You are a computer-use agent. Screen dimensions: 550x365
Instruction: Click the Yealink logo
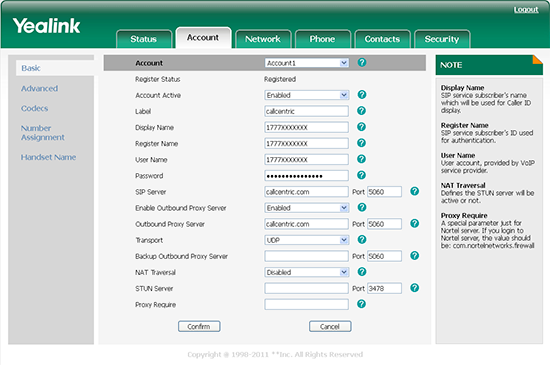[x=47, y=26]
